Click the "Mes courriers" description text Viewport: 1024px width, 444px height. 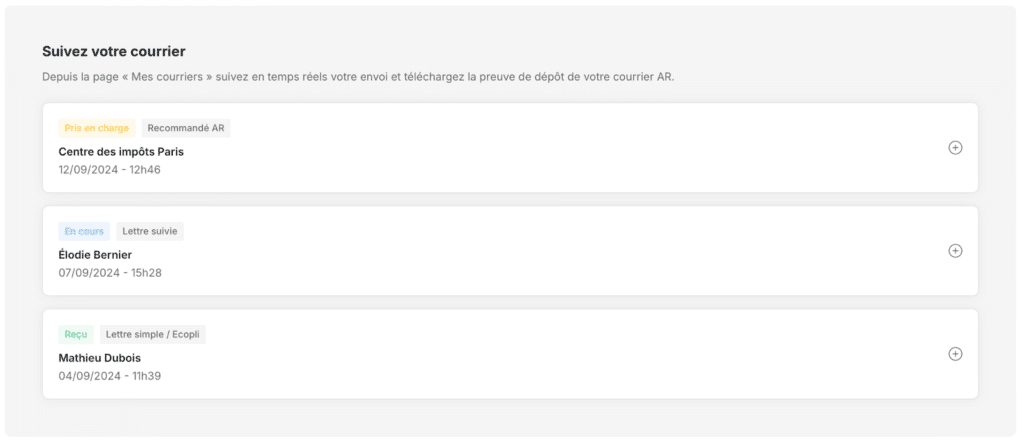point(358,77)
